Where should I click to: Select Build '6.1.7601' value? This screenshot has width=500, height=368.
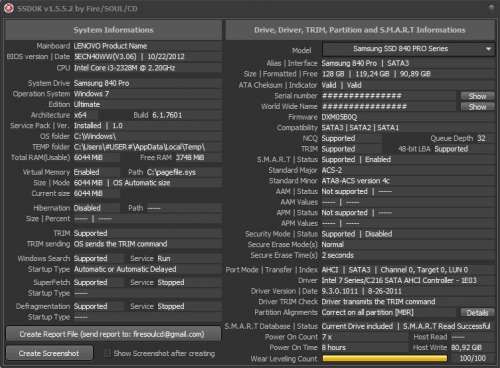pyautogui.click(x=167, y=115)
